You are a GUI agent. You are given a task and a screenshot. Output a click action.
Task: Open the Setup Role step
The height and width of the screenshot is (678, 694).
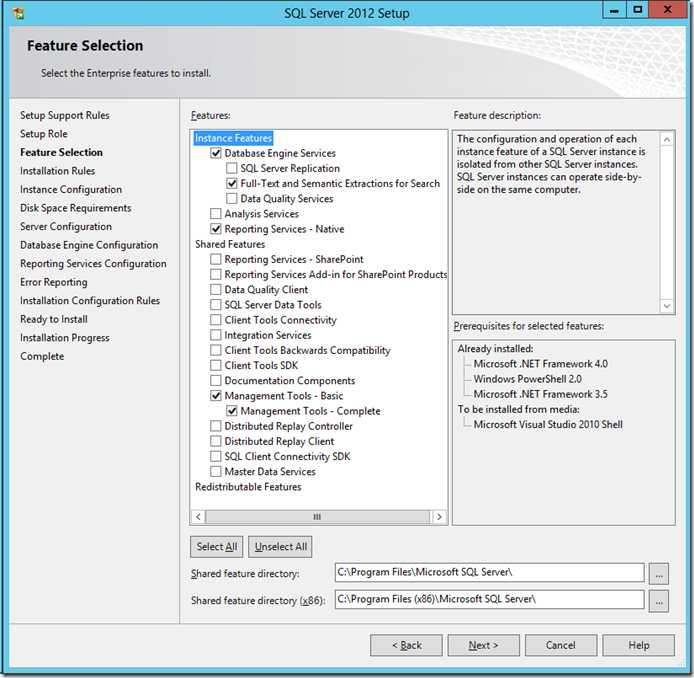(x=44, y=134)
